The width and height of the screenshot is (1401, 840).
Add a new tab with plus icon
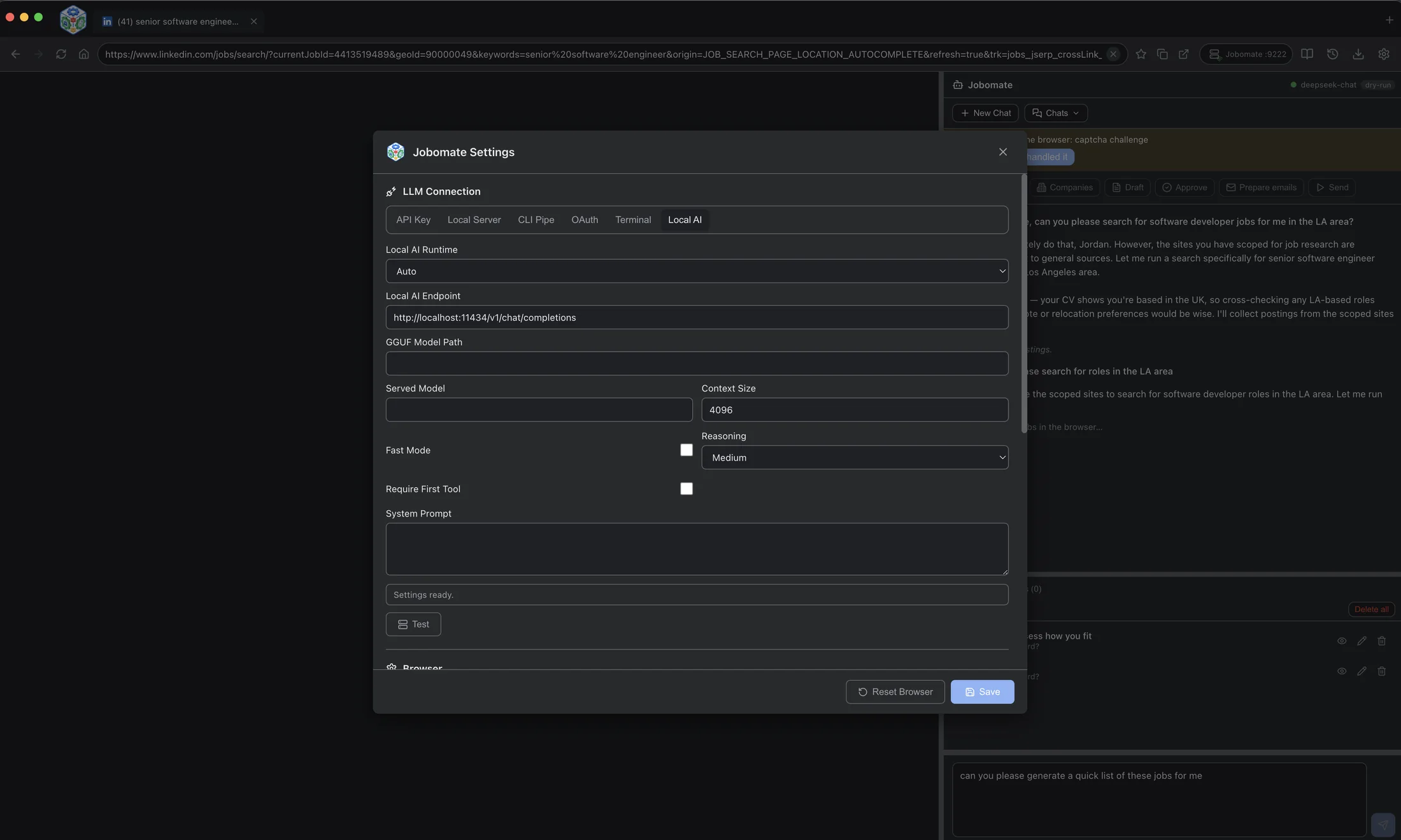(1390, 20)
